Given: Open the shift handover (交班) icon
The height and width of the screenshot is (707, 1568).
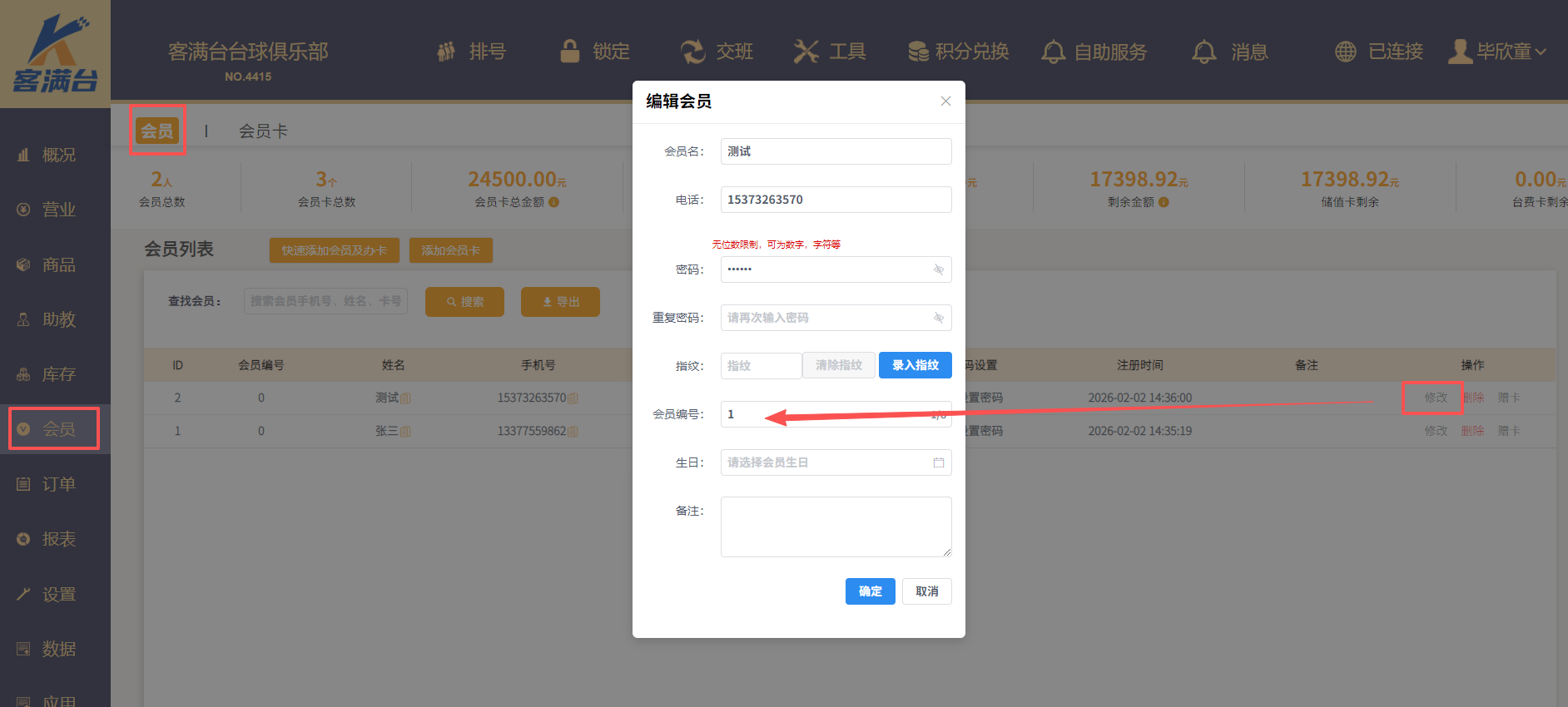Looking at the screenshot, I should (692, 52).
